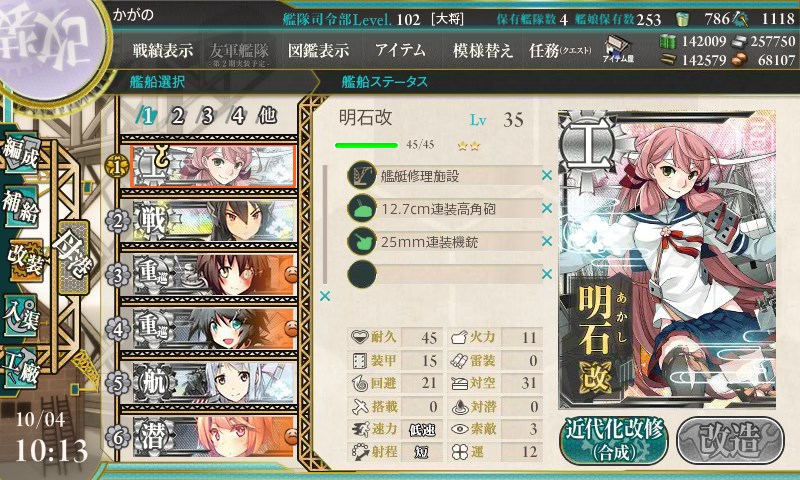
Task: Open the 補給 resupply sidebar icon
Action: click(x=21, y=207)
